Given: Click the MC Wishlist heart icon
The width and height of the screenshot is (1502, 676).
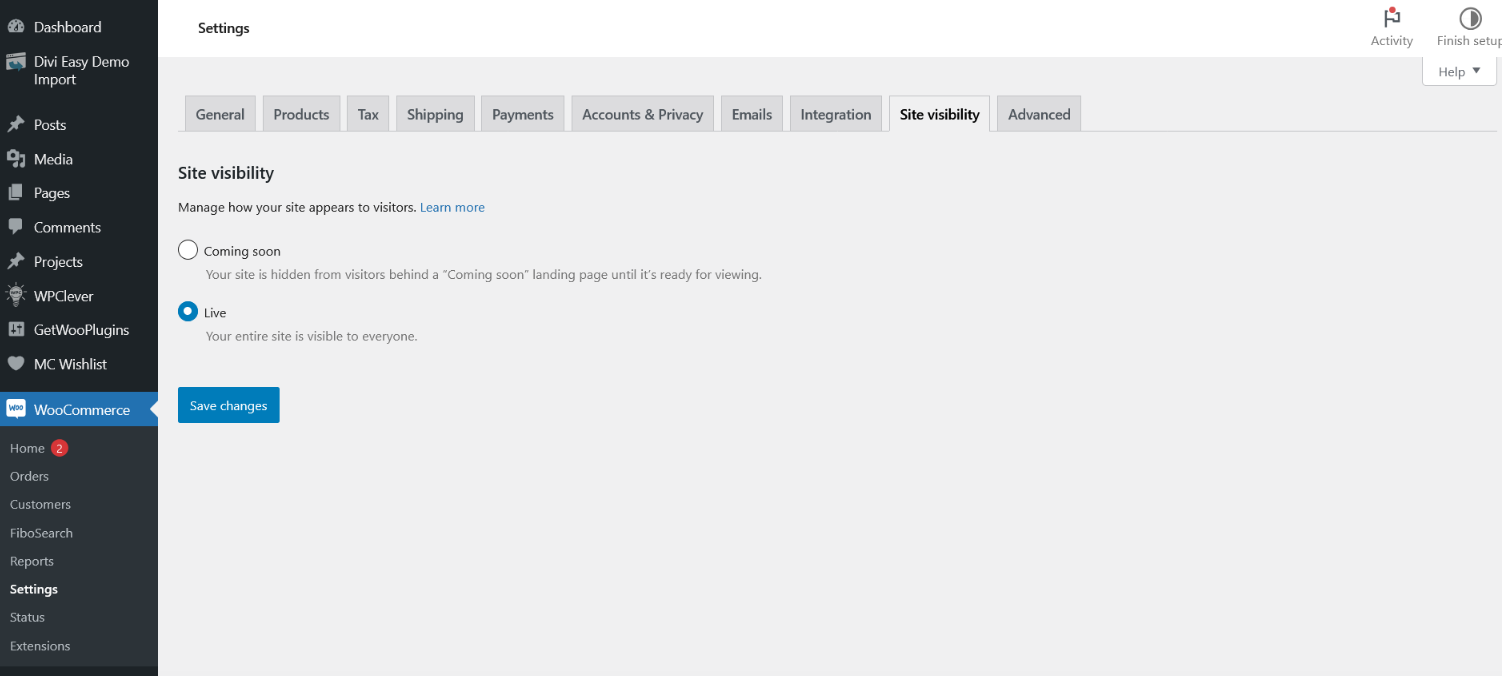Looking at the screenshot, I should pos(16,364).
